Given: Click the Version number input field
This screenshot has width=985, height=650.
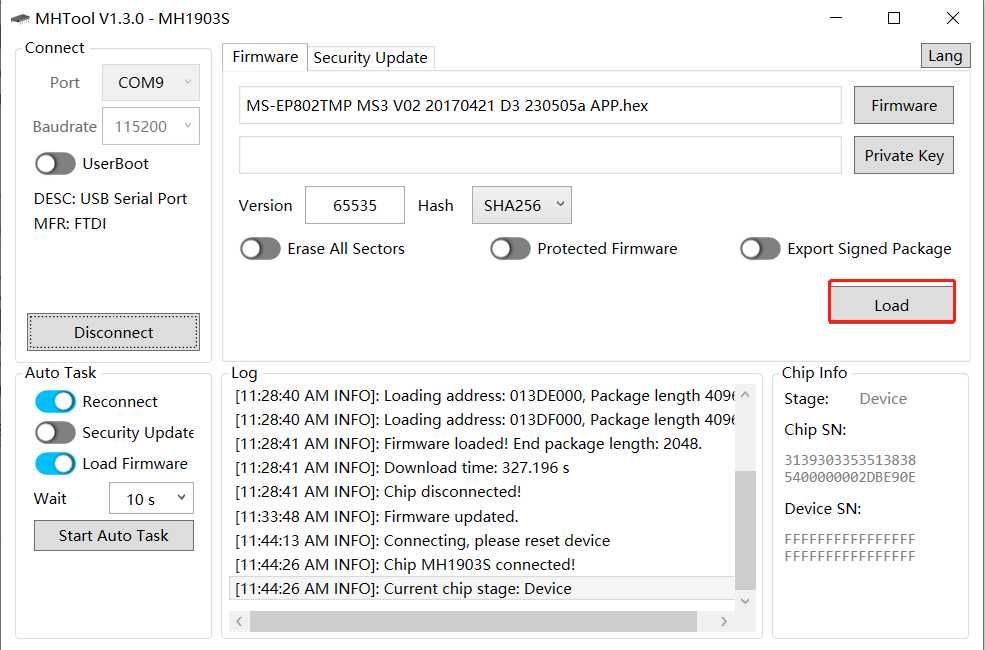Looking at the screenshot, I should point(355,205).
